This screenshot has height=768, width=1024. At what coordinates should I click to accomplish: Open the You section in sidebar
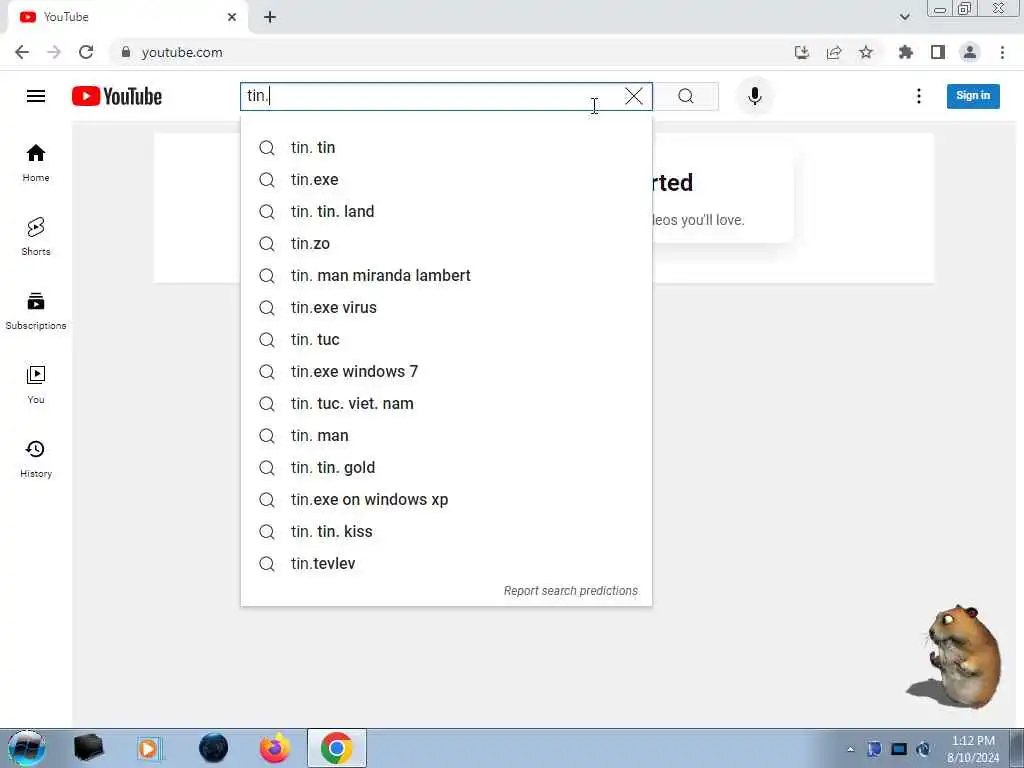click(x=36, y=385)
